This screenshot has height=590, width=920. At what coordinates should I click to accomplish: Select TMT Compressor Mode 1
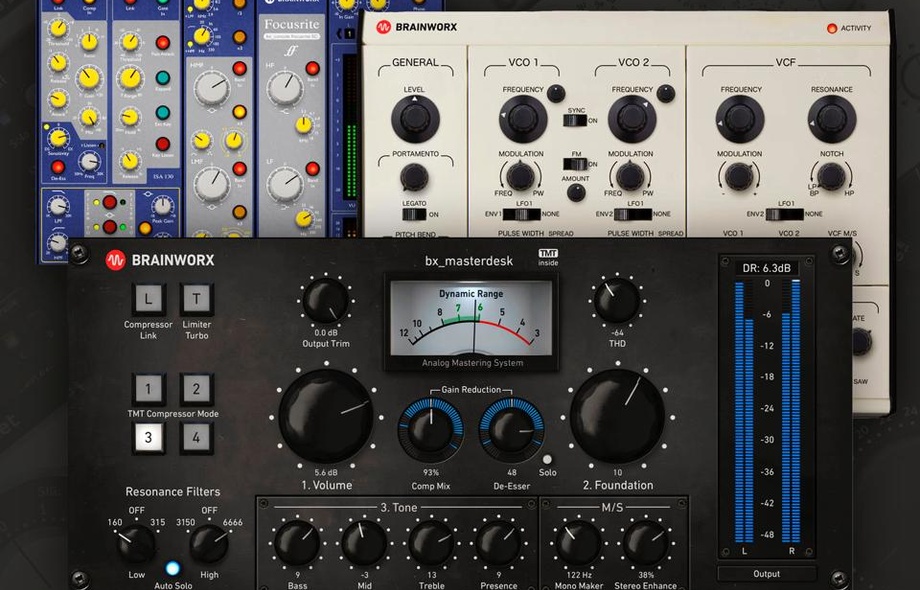(148, 388)
